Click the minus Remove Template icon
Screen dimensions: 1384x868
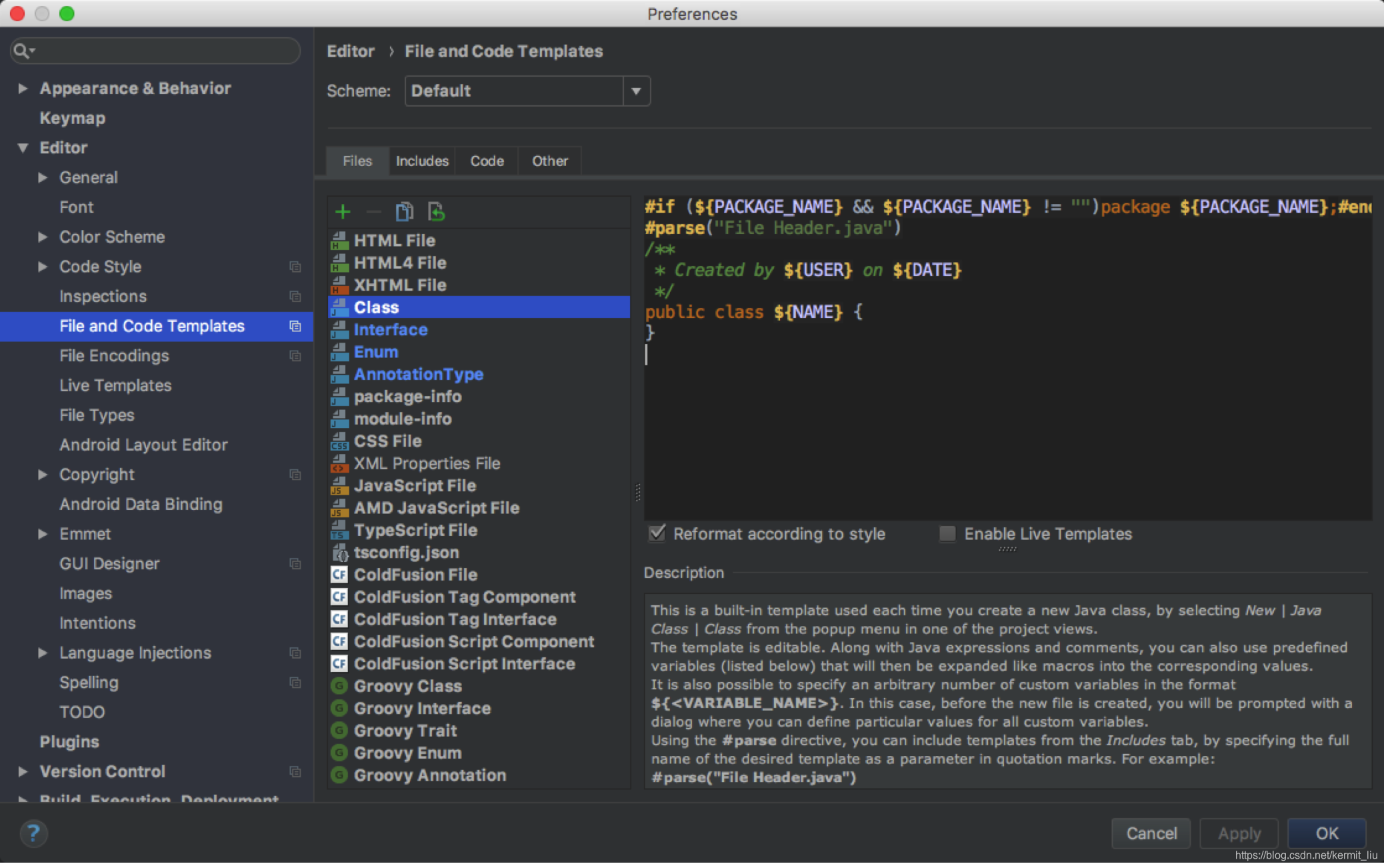373,212
